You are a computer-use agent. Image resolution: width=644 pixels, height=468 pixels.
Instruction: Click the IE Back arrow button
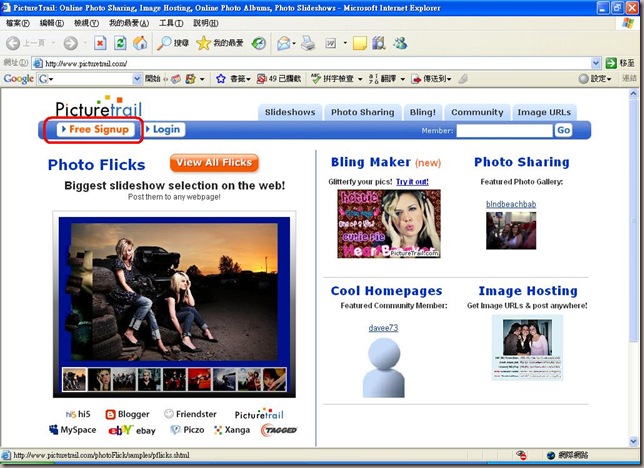(x=13, y=43)
